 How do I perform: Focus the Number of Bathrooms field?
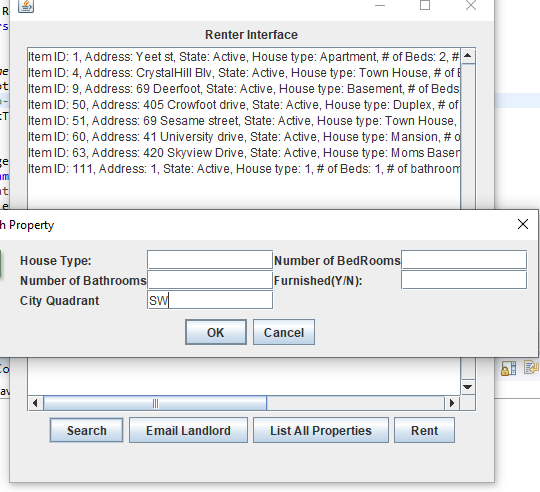click(210, 280)
